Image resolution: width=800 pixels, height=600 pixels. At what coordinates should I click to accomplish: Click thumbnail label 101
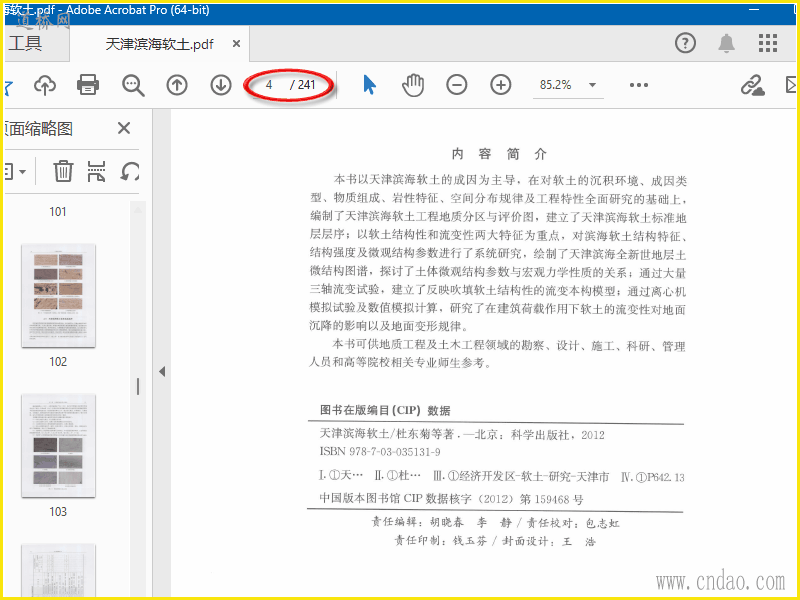58,212
